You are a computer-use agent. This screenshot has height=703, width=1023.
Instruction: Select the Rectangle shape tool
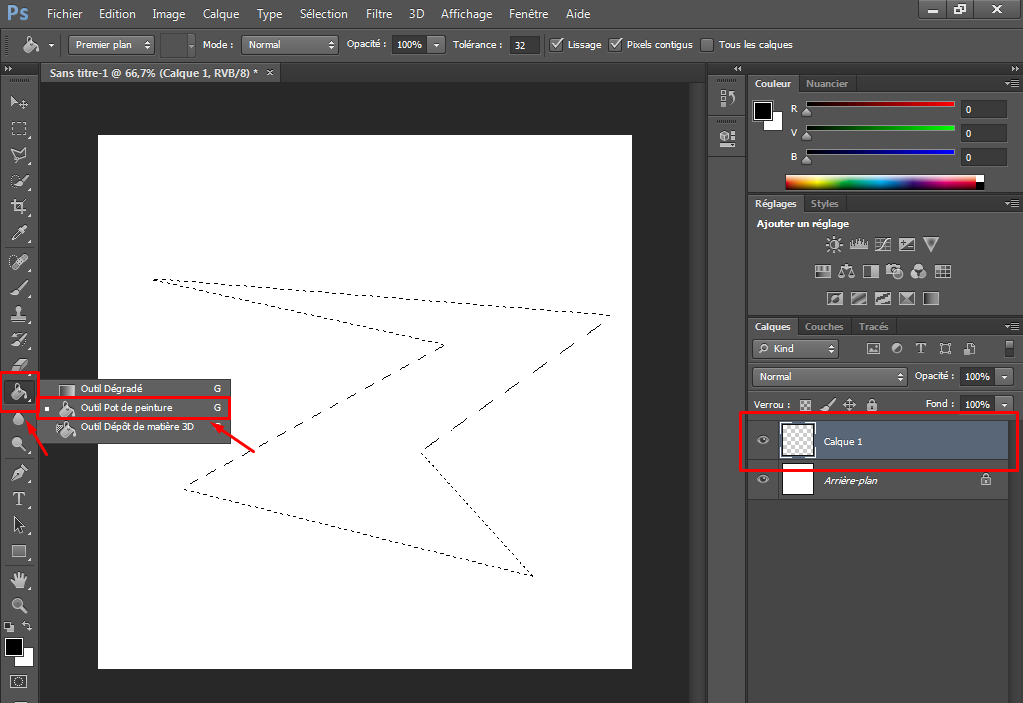19,552
